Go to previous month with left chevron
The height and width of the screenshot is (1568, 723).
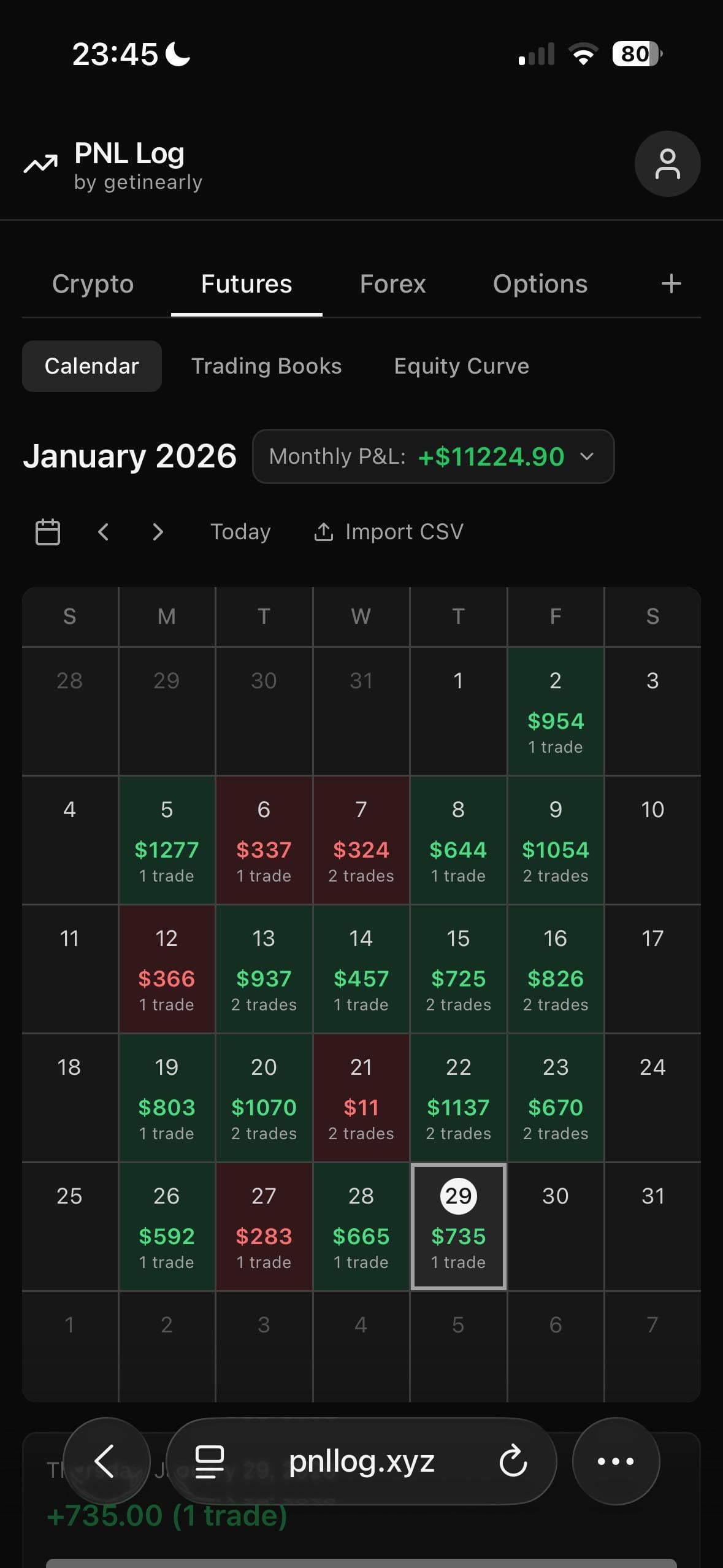(103, 532)
